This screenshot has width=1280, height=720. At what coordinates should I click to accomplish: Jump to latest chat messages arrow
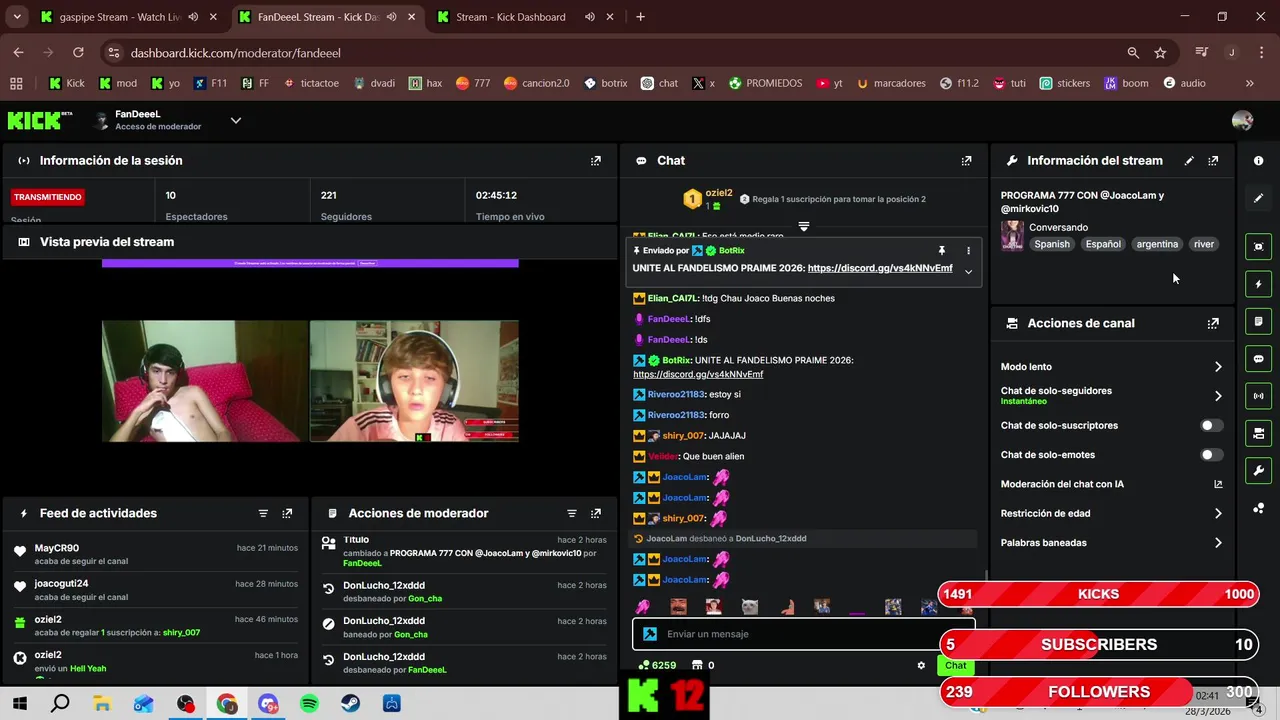pyautogui.click(x=803, y=227)
